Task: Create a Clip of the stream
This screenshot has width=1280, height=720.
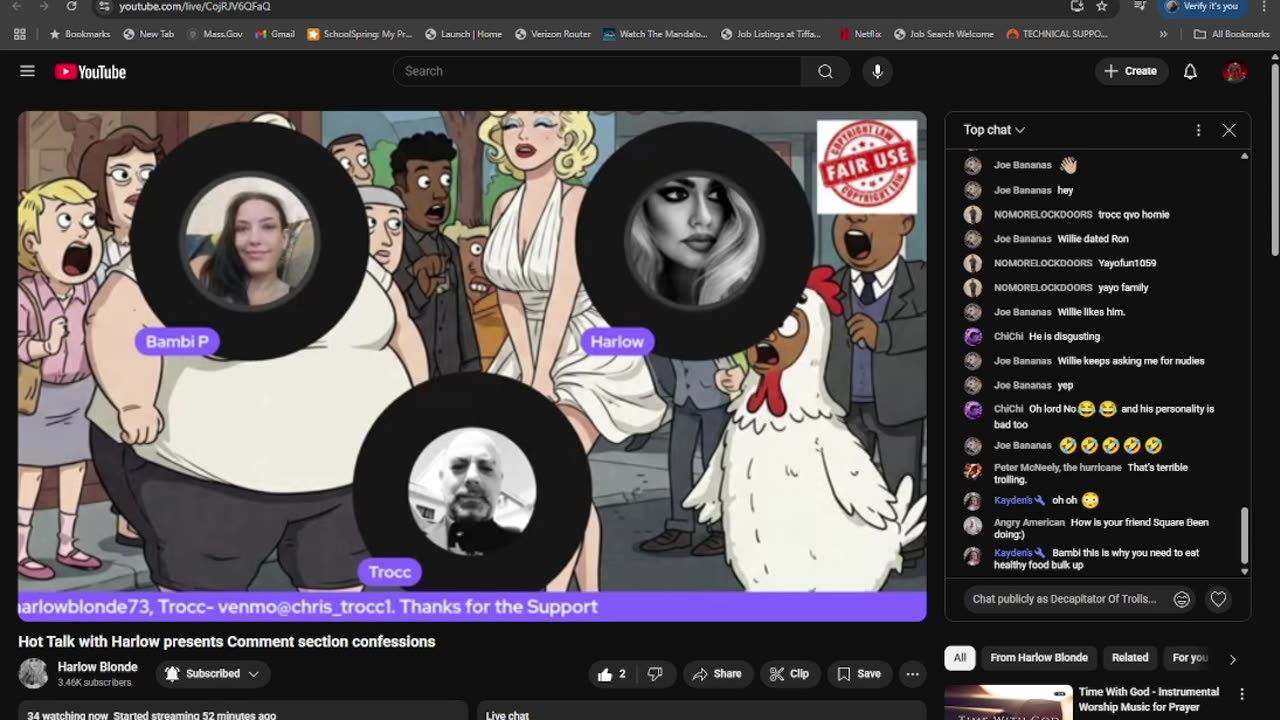Action: (x=789, y=674)
